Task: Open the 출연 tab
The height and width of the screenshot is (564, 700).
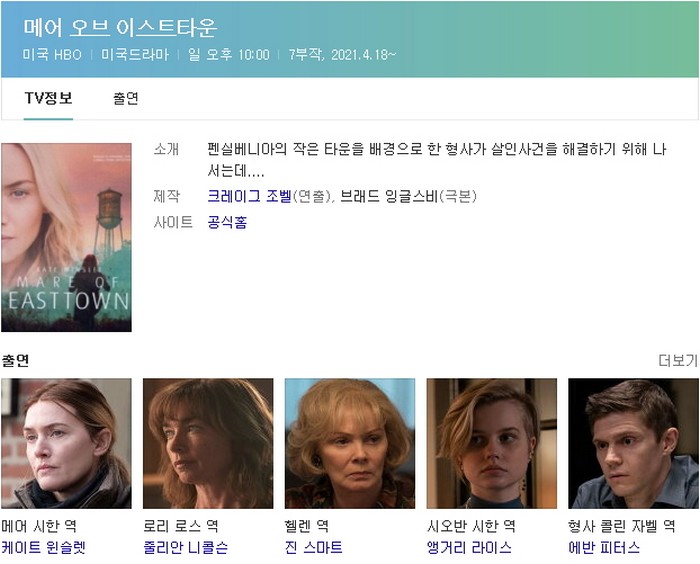Action: point(126,98)
